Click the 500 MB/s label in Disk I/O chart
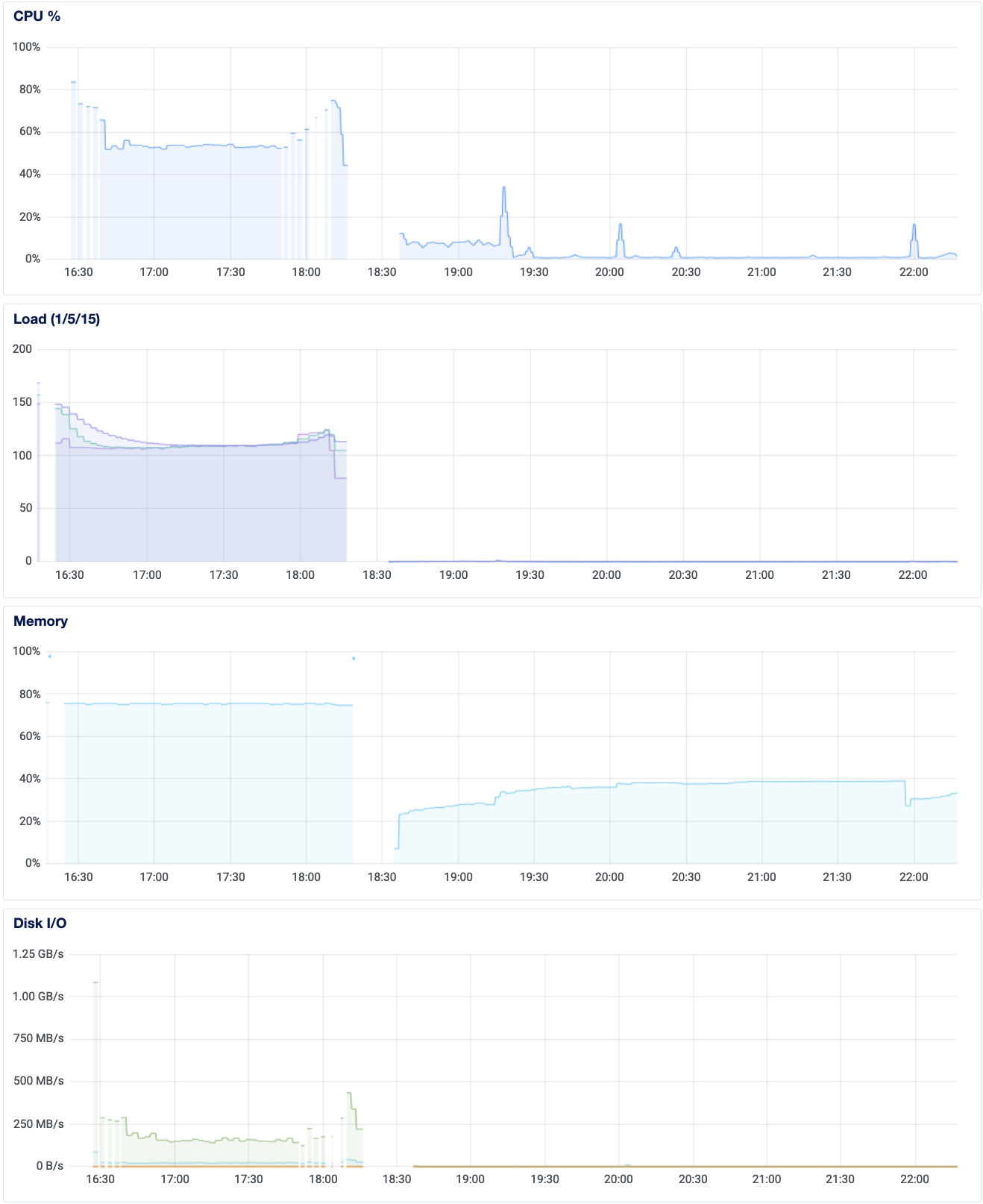983x1204 pixels. point(39,1081)
